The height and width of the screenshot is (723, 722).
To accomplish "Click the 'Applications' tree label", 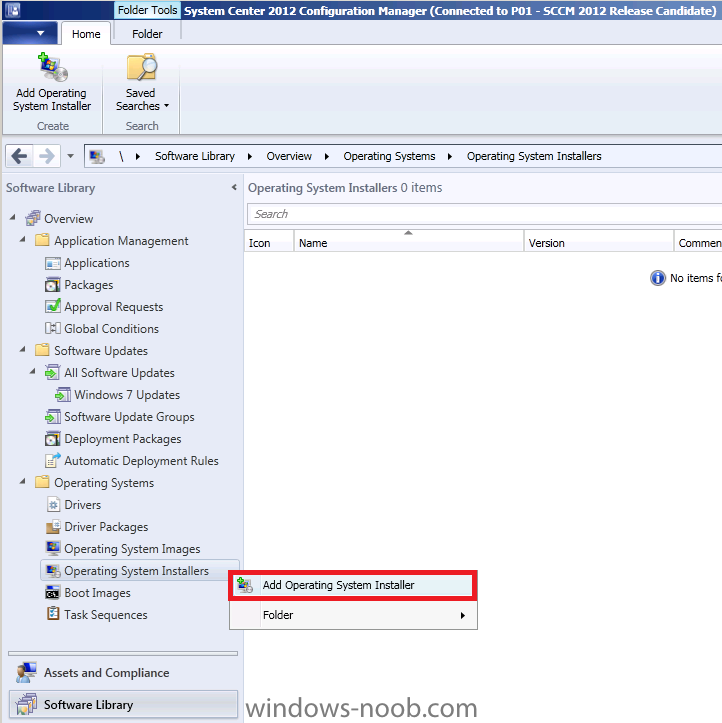I will tap(97, 263).
